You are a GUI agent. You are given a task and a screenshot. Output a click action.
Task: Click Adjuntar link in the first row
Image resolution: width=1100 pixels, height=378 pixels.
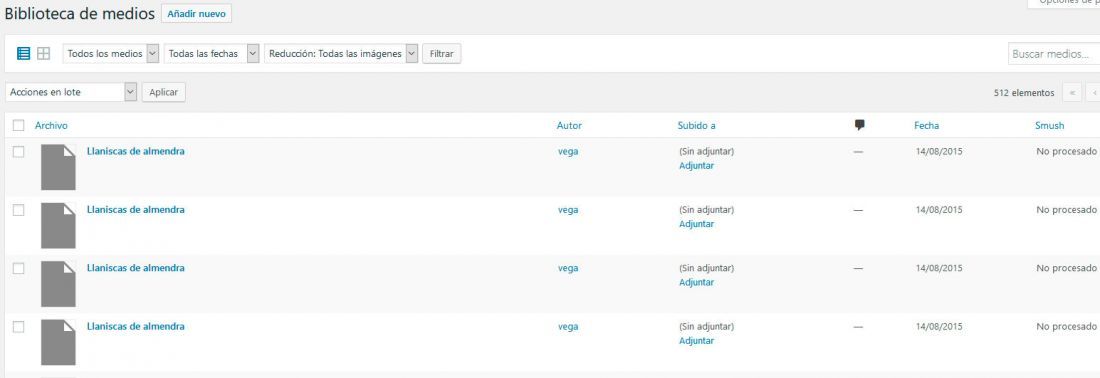pyautogui.click(x=696, y=166)
